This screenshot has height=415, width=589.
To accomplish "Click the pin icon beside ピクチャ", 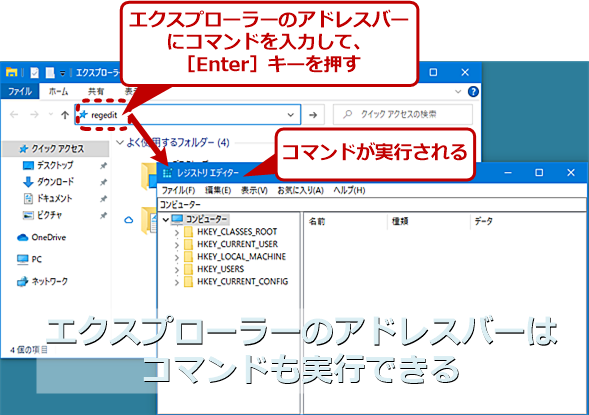I will point(103,215).
